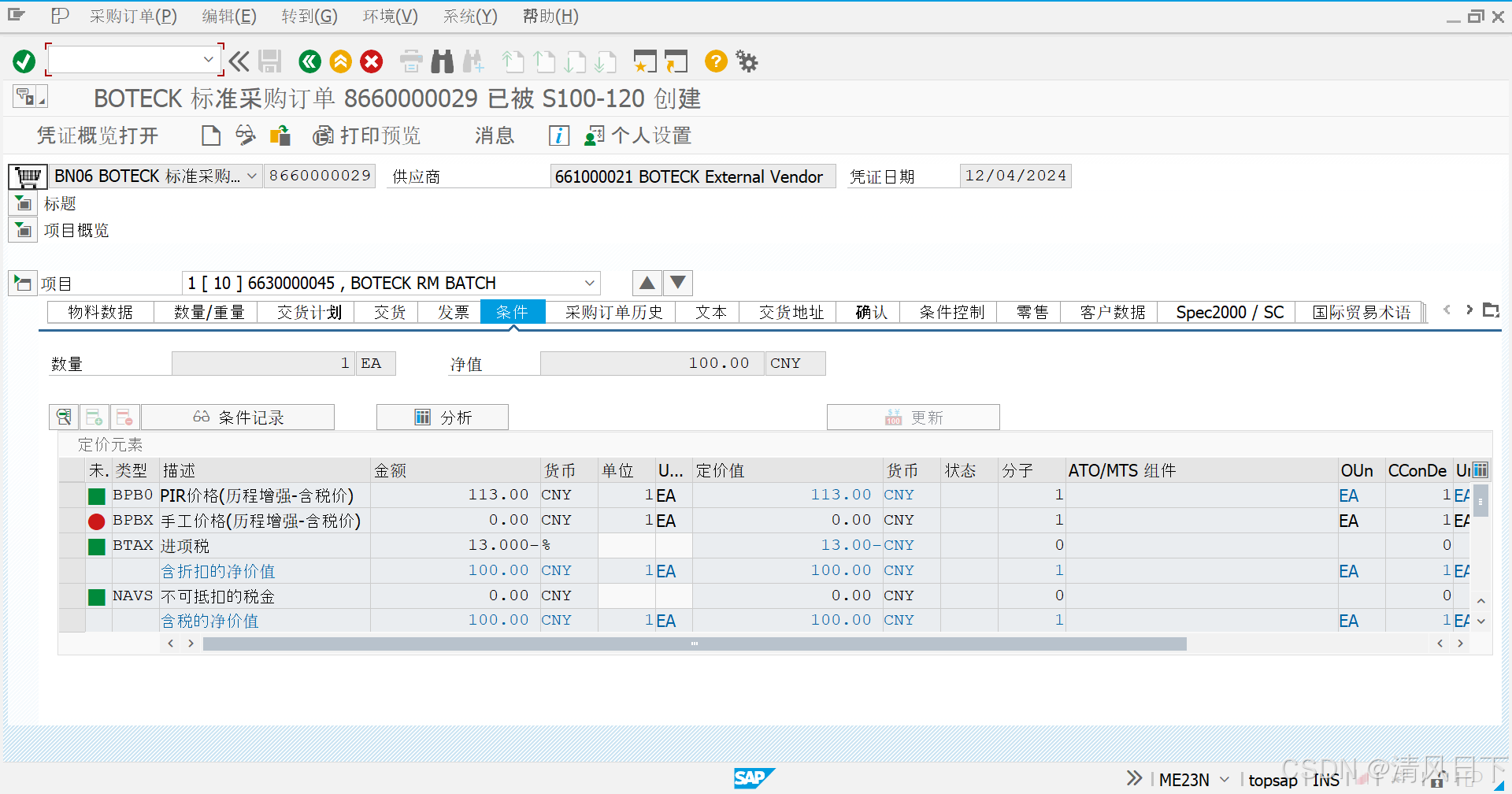1512x794 pixels.
Task: Click the green Enter checkmark icon
Action: point(24,61)
